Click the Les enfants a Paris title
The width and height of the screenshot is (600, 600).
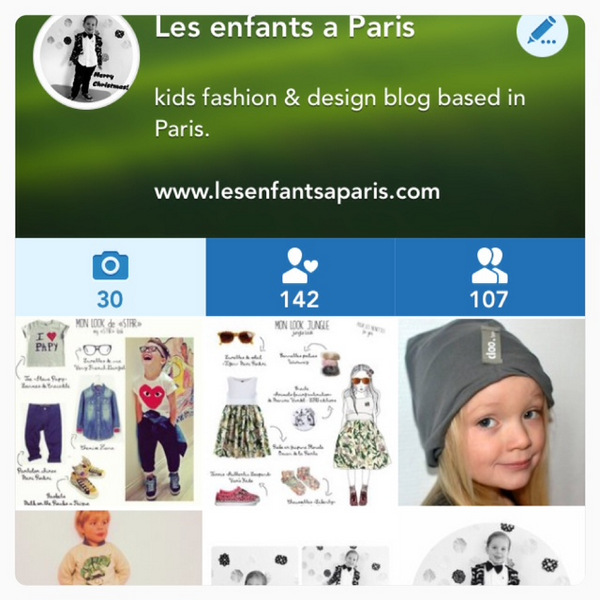coord(284,28)
